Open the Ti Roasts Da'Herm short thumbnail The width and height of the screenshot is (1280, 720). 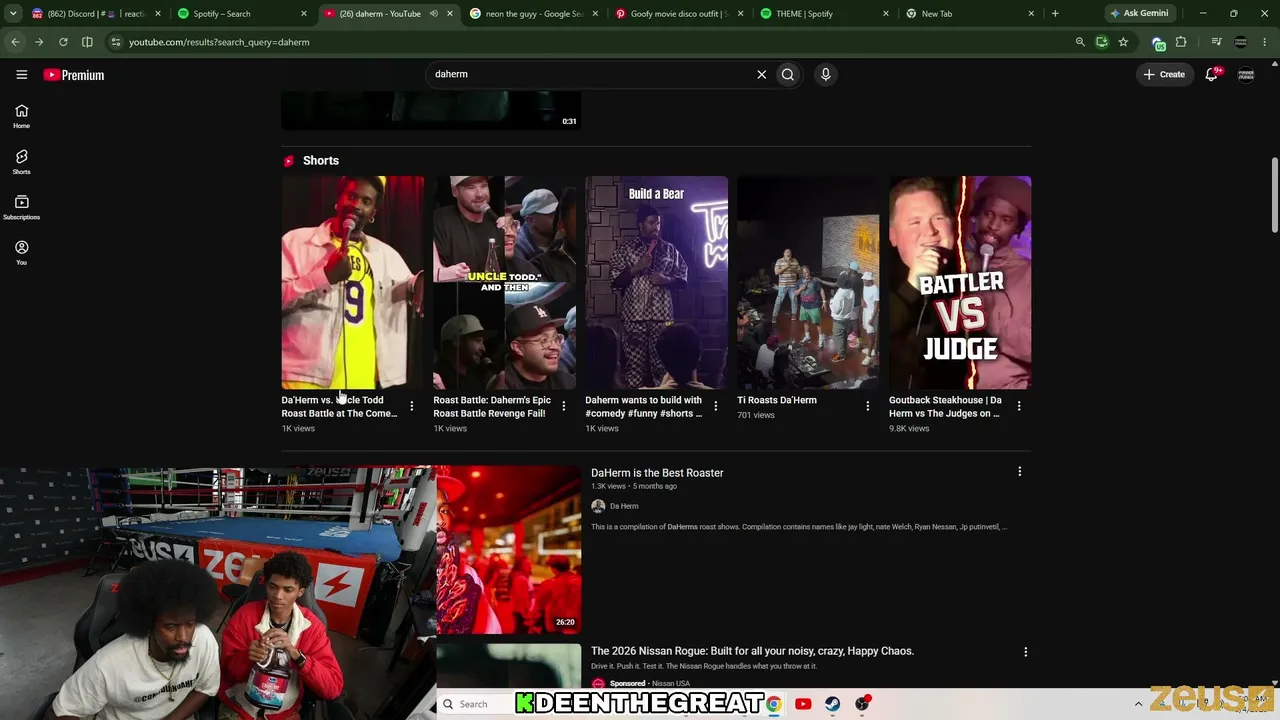(x=808, y=283)
